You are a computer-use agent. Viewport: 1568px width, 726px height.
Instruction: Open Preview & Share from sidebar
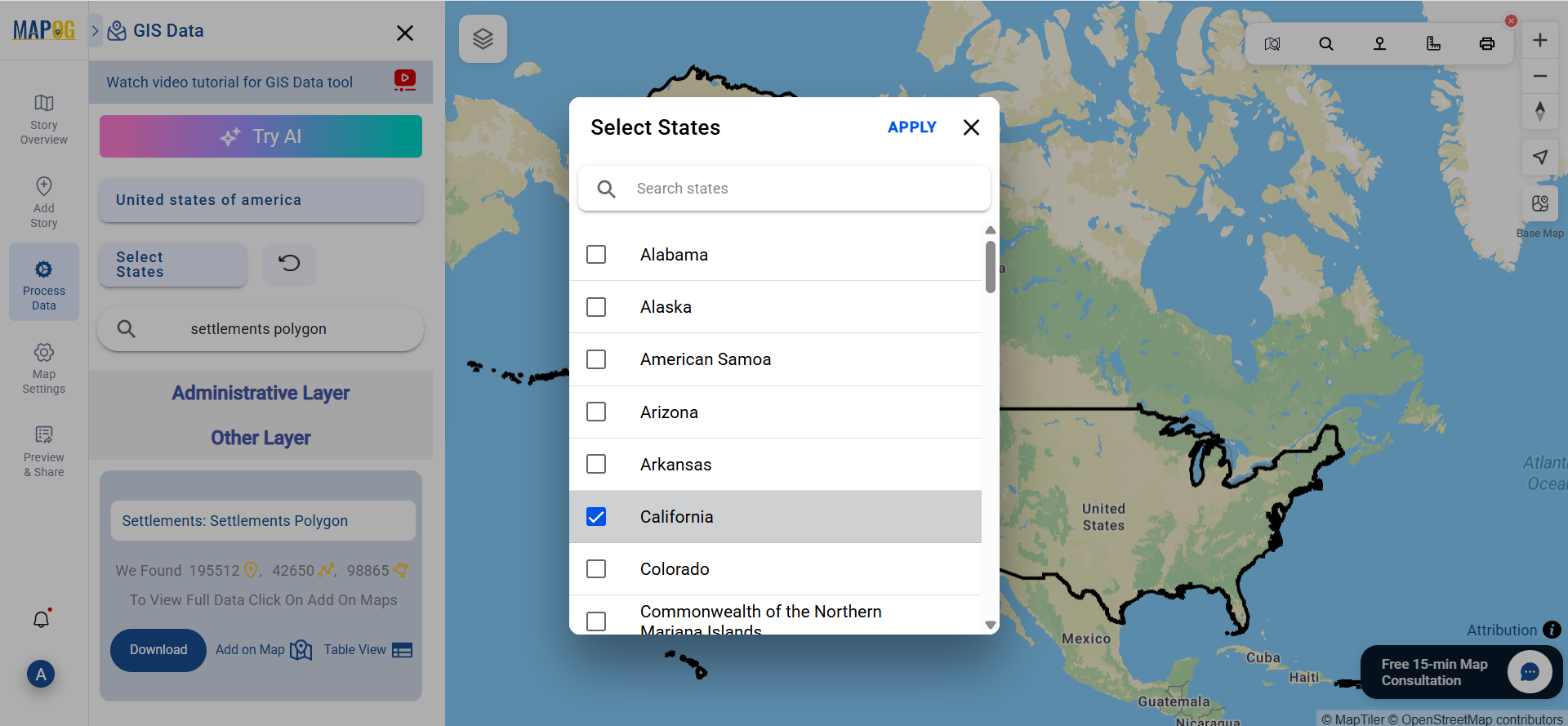click(43, 450)
